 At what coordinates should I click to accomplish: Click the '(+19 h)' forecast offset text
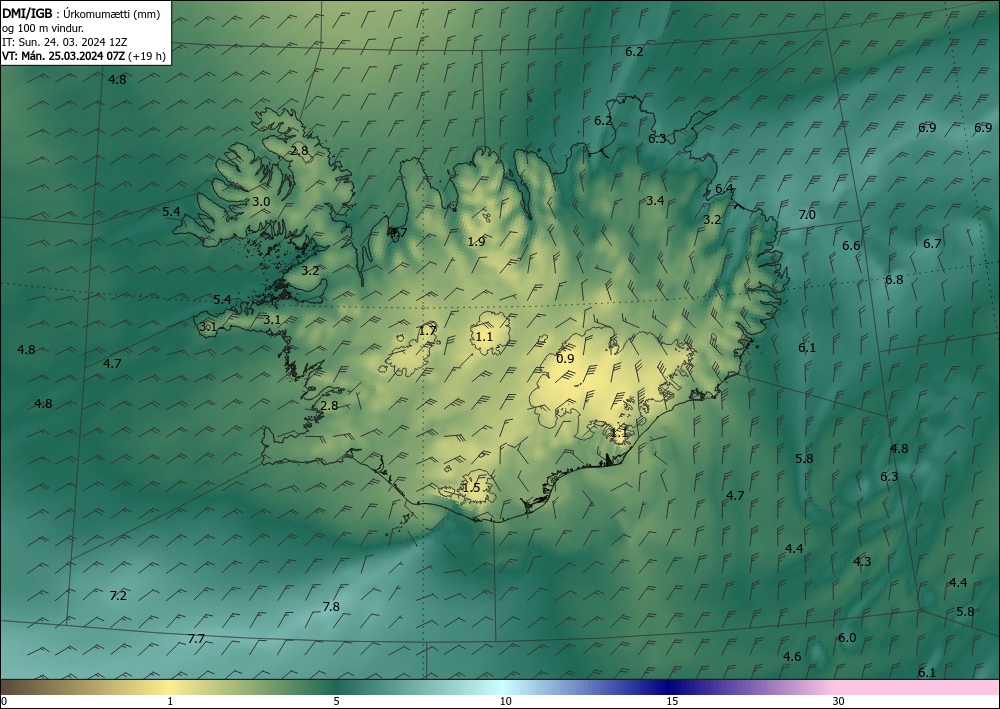click(147, 56)
